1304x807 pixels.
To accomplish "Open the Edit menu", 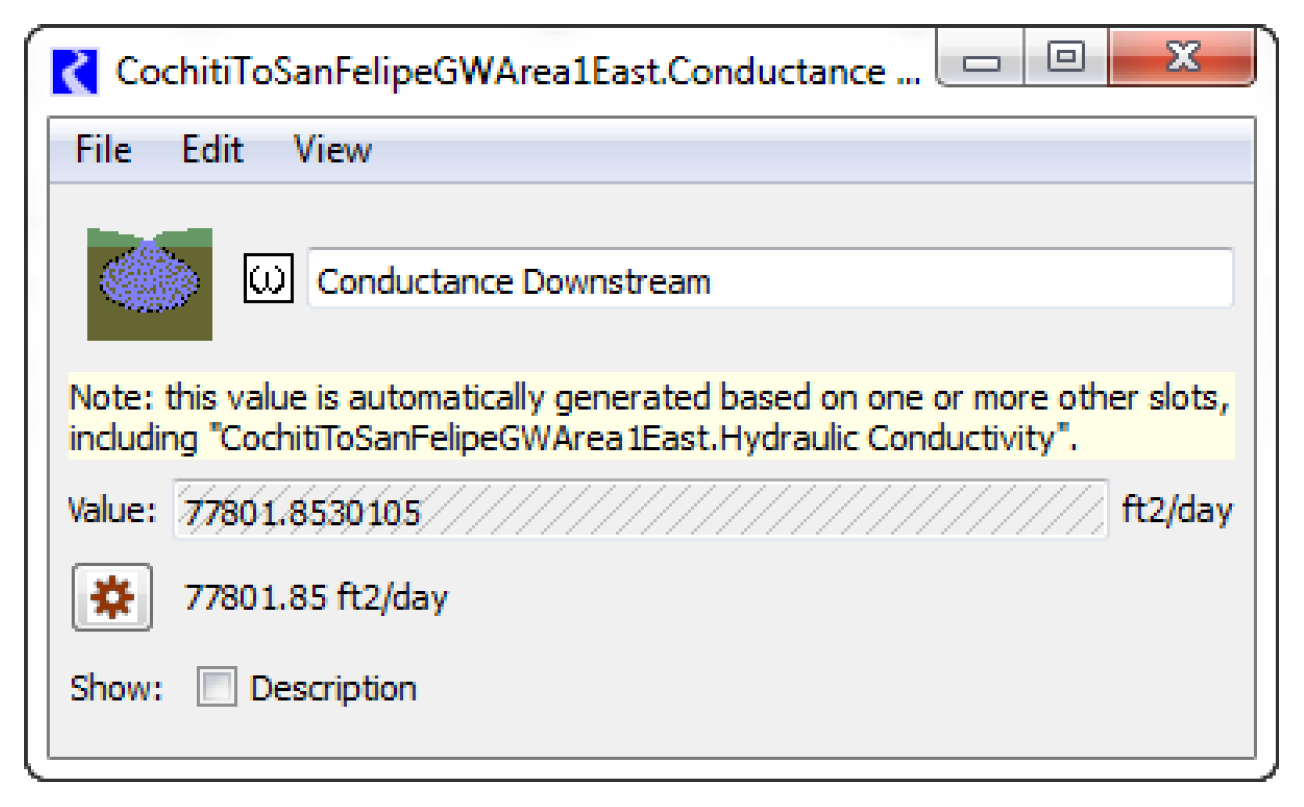I will [x=212, y=151].
